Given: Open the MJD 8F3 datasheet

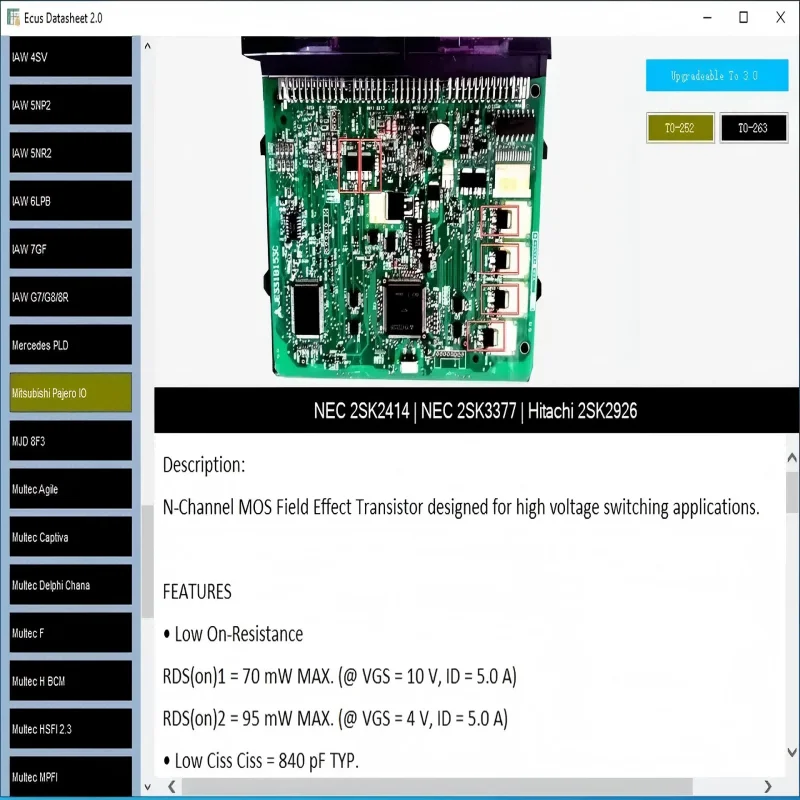Looking at the screenshot, I should point(68,441).
